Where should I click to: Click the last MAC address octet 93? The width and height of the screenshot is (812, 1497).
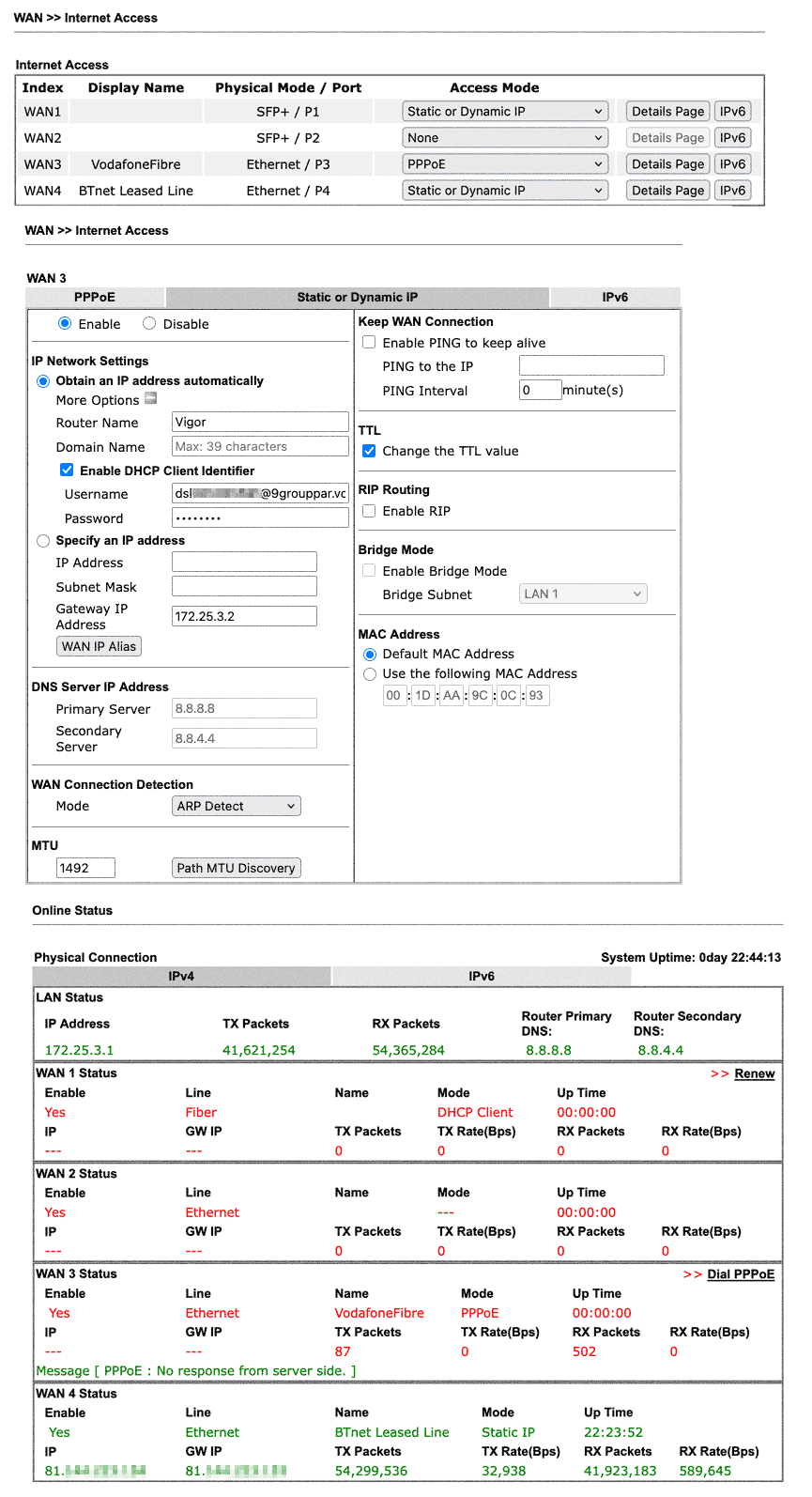[x=536, y=695]
